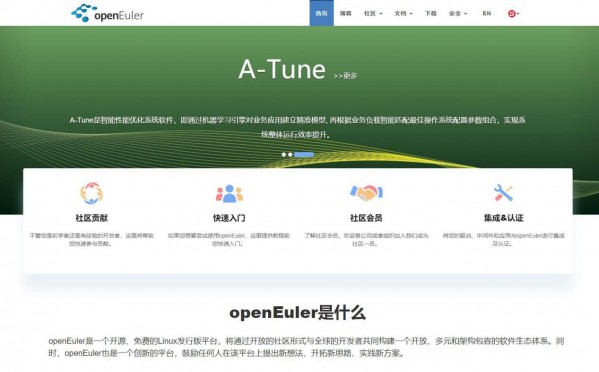
Task: Select the first carousel dot
Action: 283,155
